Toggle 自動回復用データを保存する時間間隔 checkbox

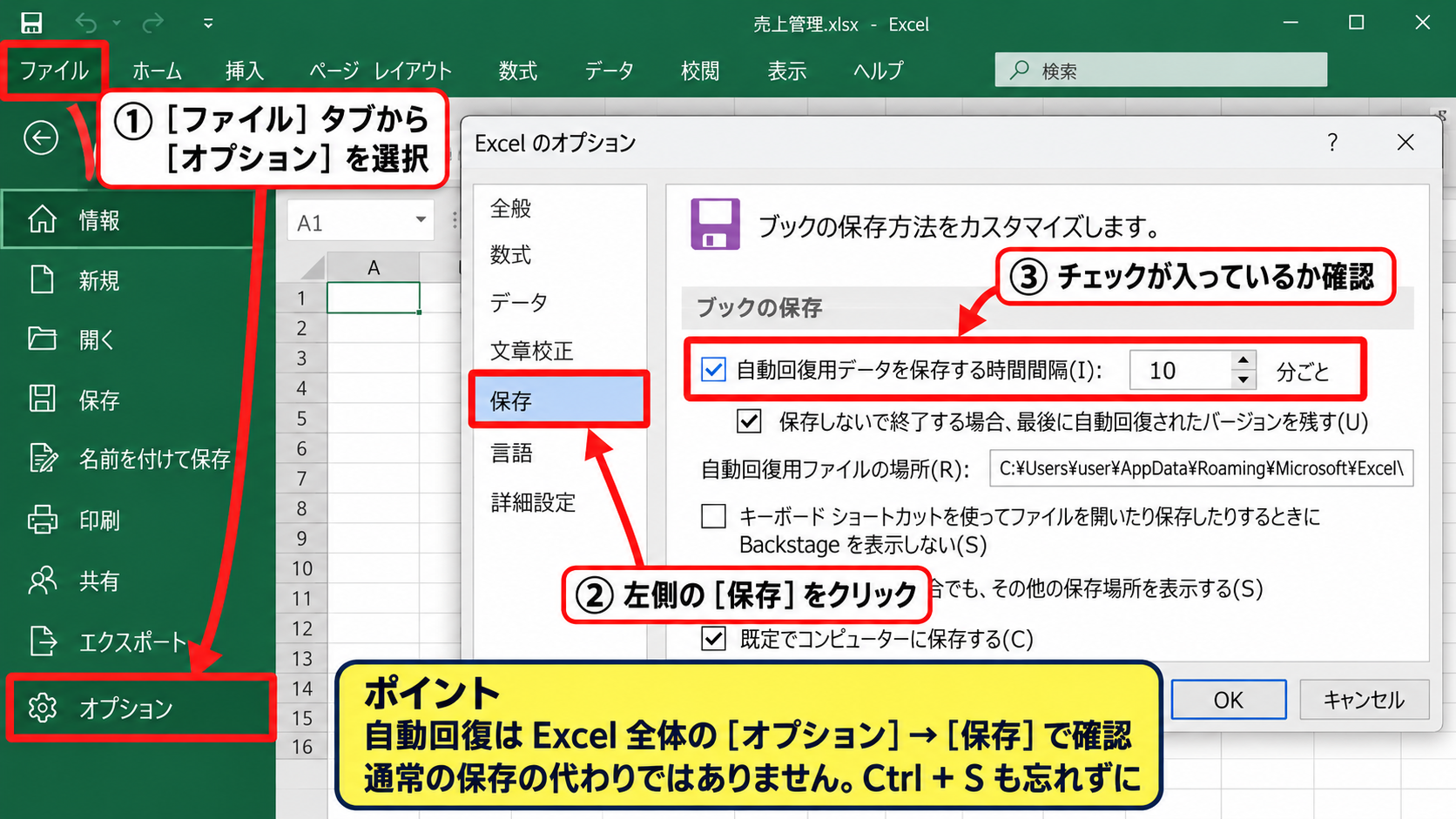[713, 370]
